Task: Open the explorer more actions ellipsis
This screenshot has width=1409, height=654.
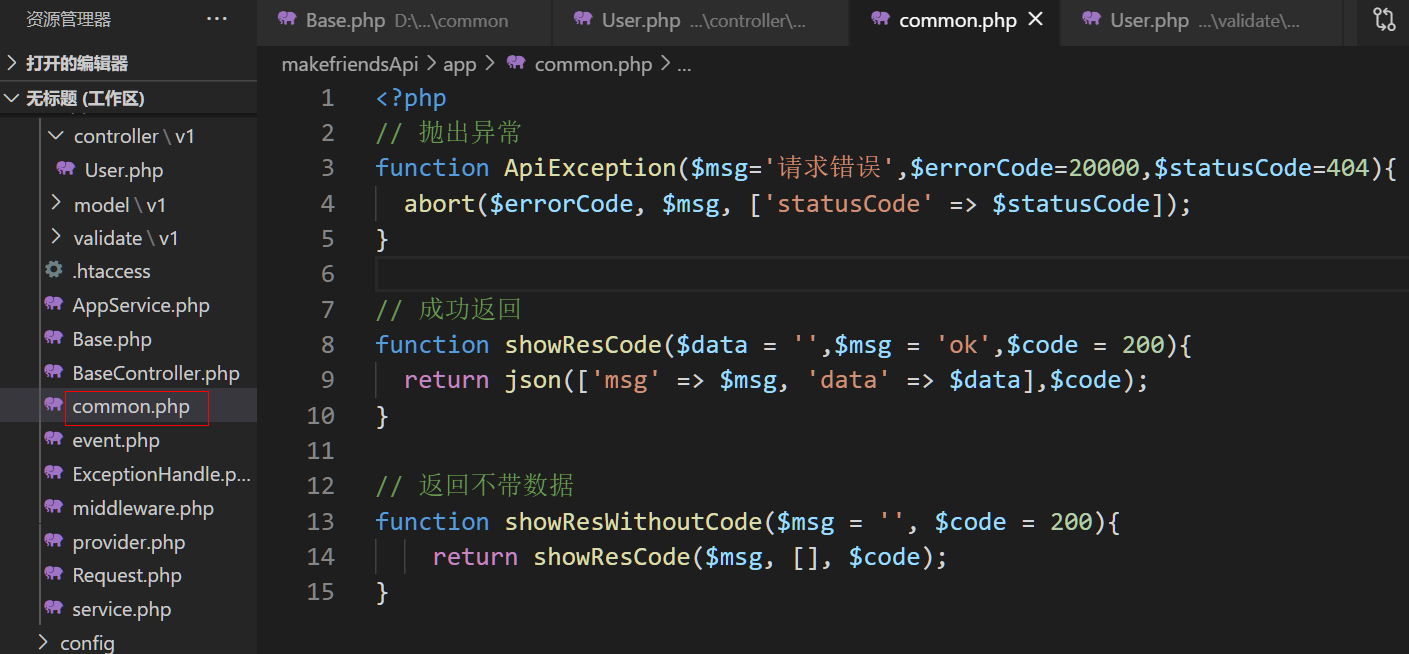Action: [216, 19]
